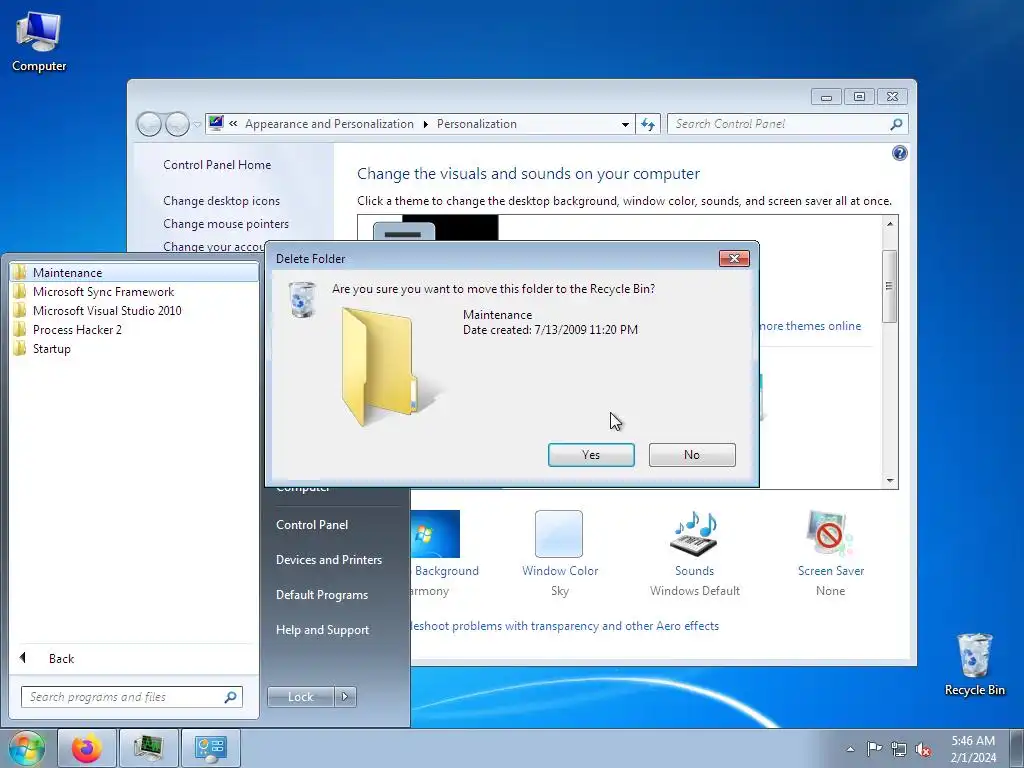Lock the computer with the Lock button

(300, 697)
